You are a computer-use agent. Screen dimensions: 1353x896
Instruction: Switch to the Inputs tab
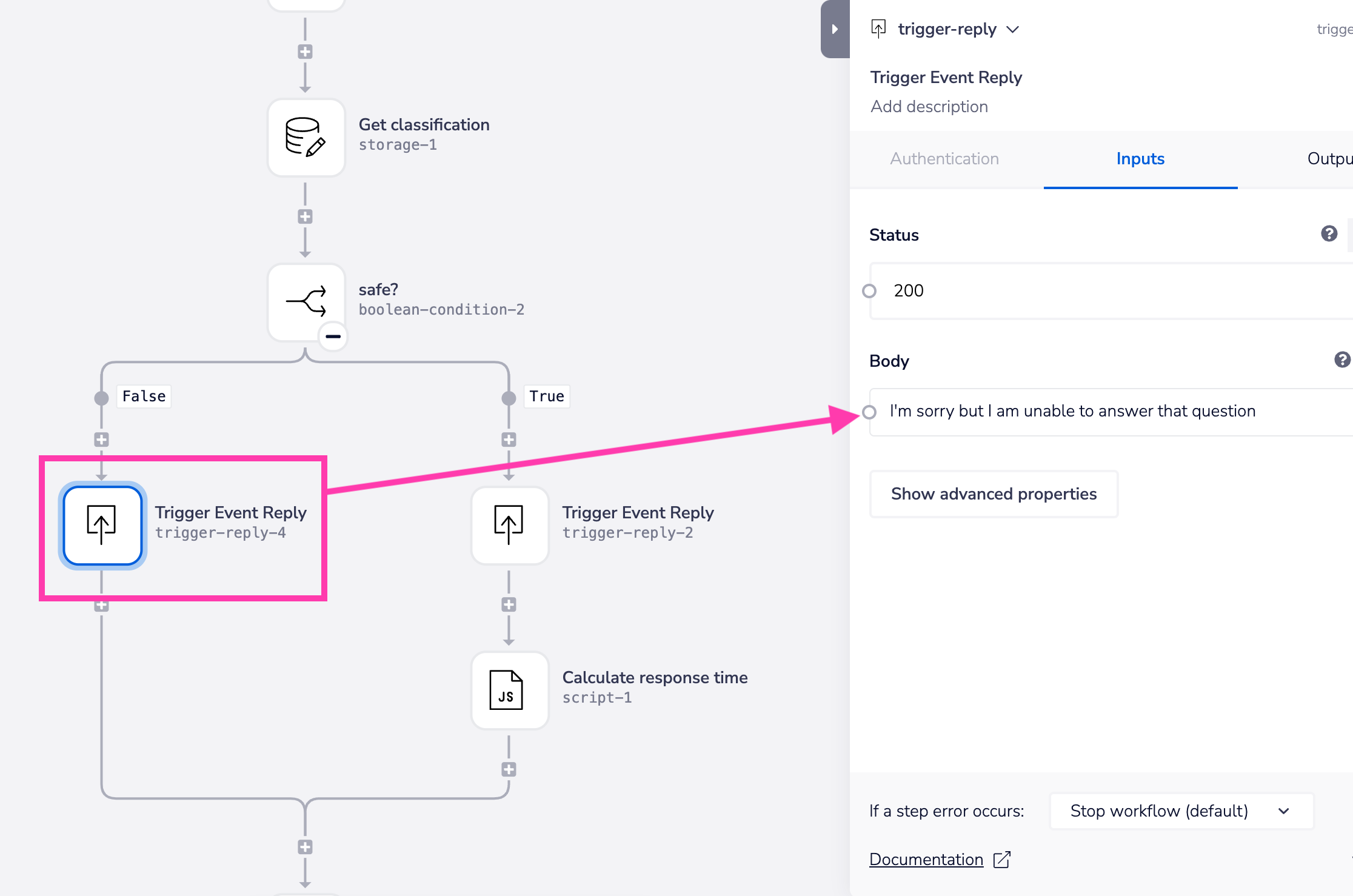pyautogui.click(x=1140, y=159)
